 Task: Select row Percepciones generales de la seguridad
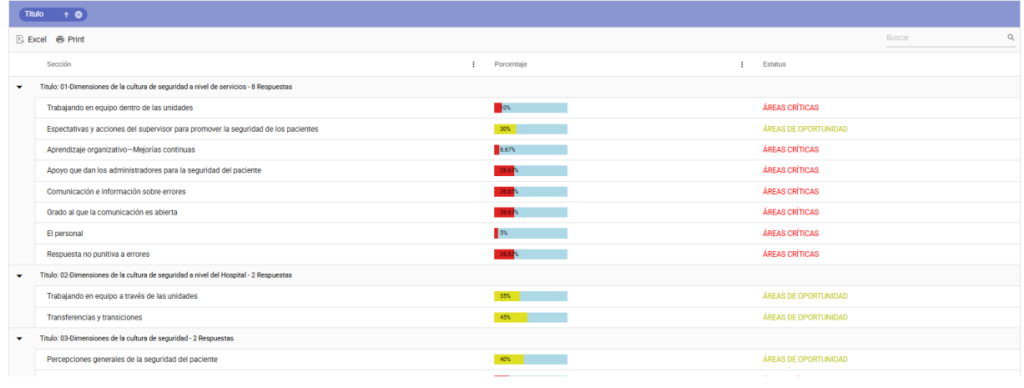click(528, 359)
